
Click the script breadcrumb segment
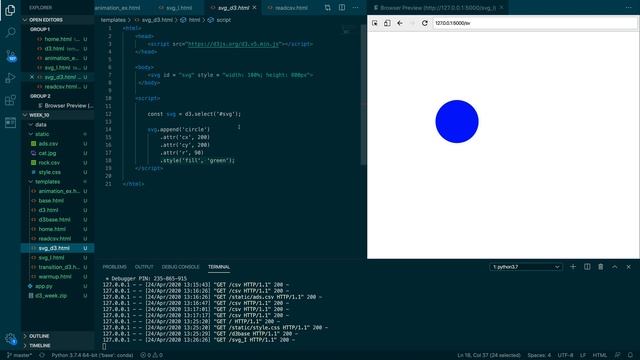[x=223, y=20]
